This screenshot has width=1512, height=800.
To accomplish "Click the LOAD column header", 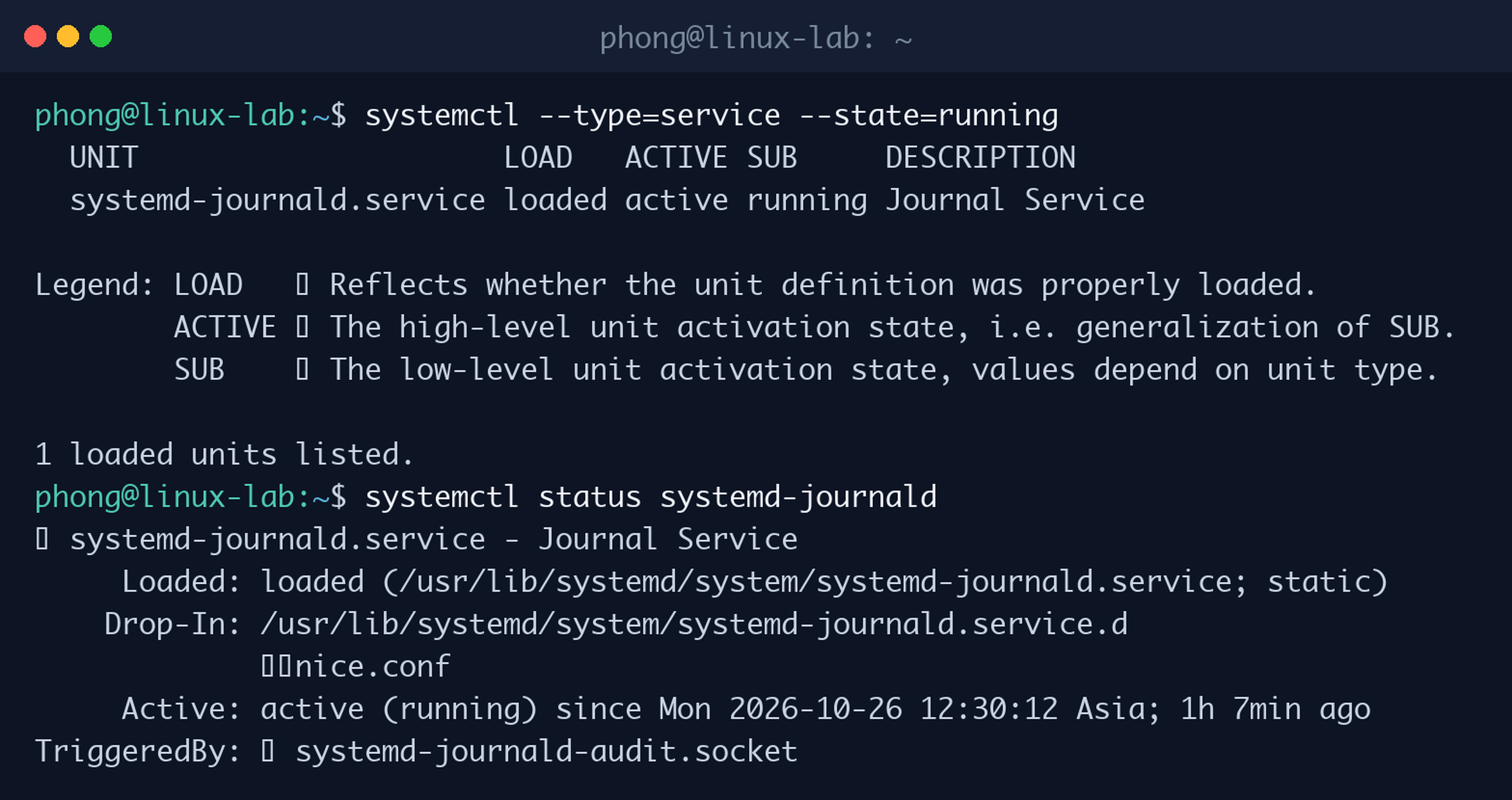I will pyautogui.click(x=538, y=157).
